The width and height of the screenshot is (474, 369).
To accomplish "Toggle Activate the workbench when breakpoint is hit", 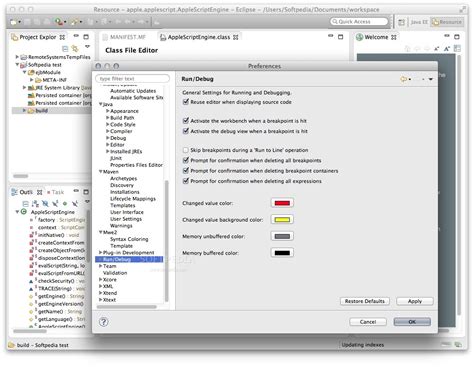I will (x=186, y=121).
